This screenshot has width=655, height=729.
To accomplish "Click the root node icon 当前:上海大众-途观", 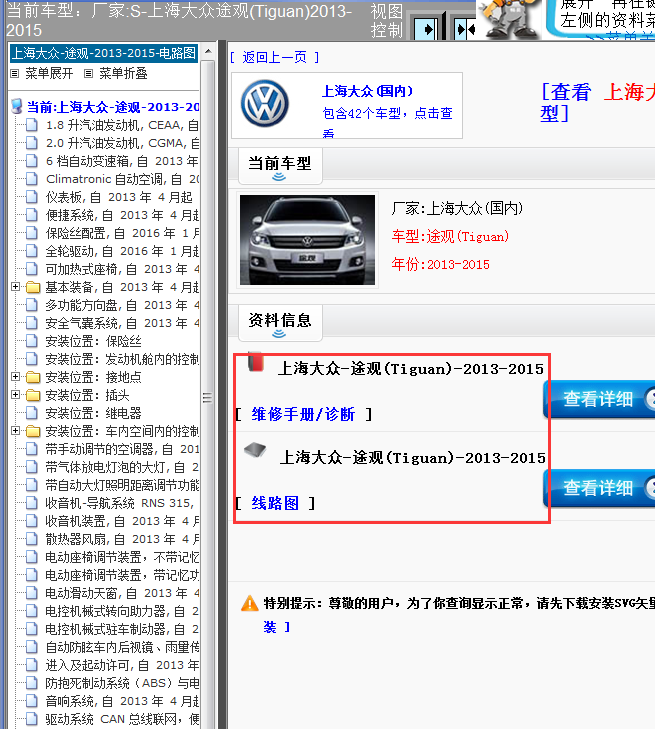I will coord(17,106).
